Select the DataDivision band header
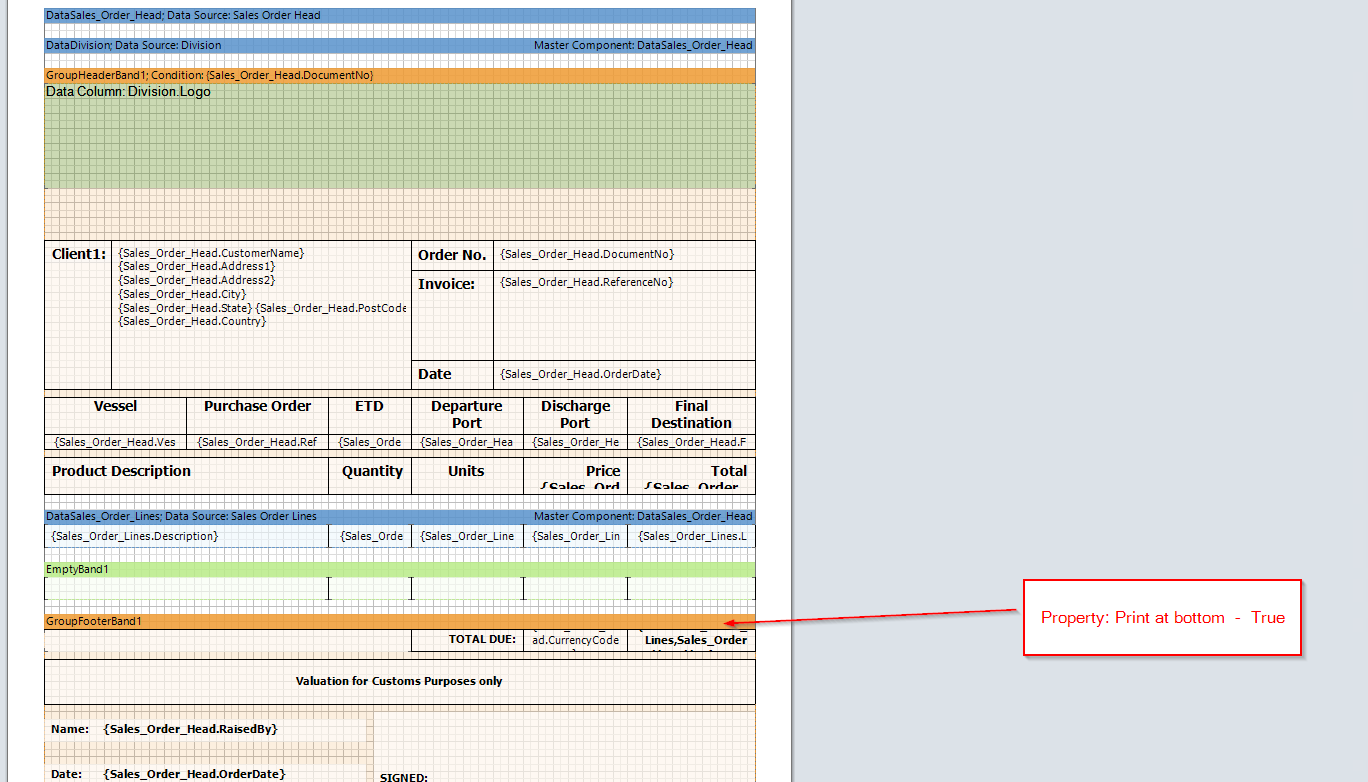The width and height of the screenshot is (1368, 782). click(x=399, y=45)
